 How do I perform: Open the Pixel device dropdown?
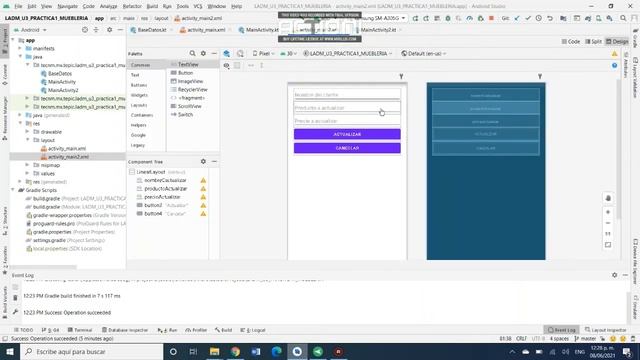pyautogui.click(x=263, y=53)
